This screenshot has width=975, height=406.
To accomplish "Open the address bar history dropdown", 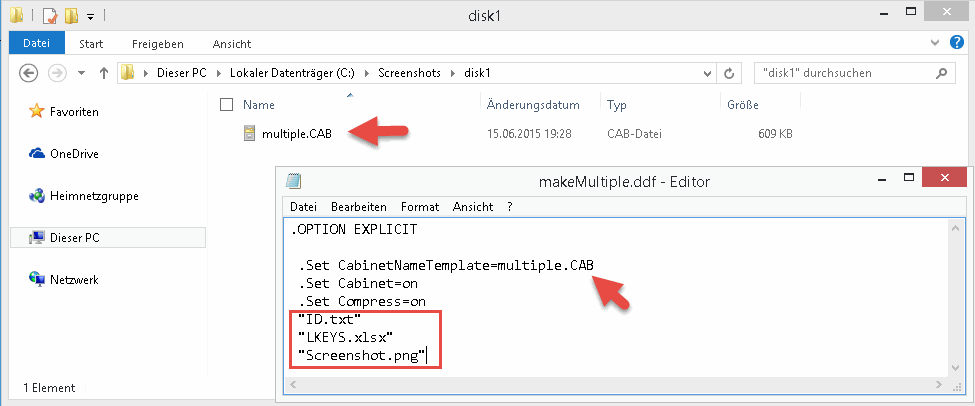I will pos(708,73).
